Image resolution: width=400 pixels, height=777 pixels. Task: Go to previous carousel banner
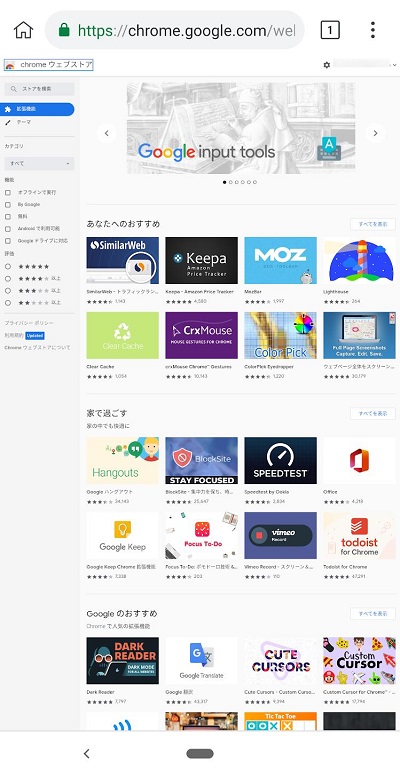[106, 133]
